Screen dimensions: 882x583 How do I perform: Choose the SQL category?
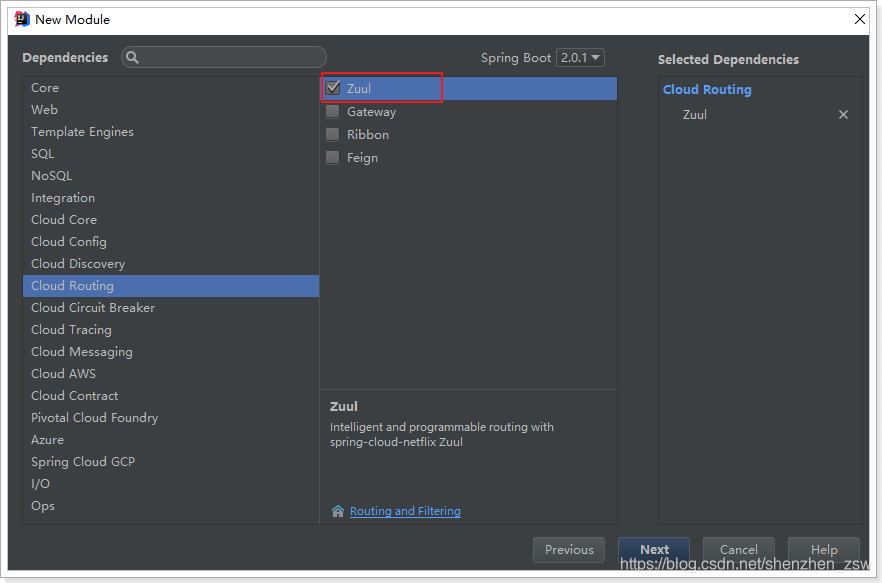tap(171, 154)
